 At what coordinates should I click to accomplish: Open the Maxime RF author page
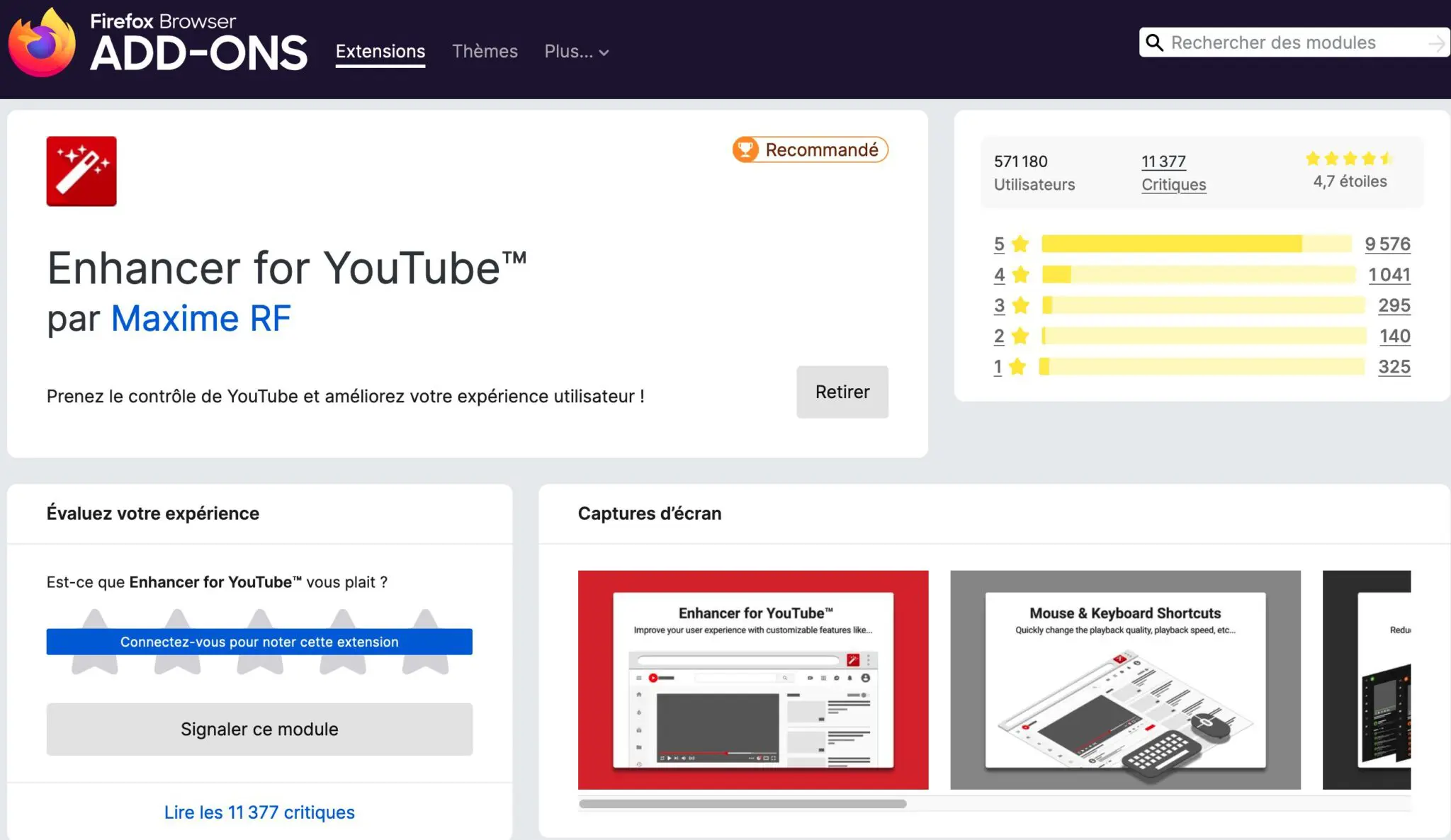coord(201,318)
